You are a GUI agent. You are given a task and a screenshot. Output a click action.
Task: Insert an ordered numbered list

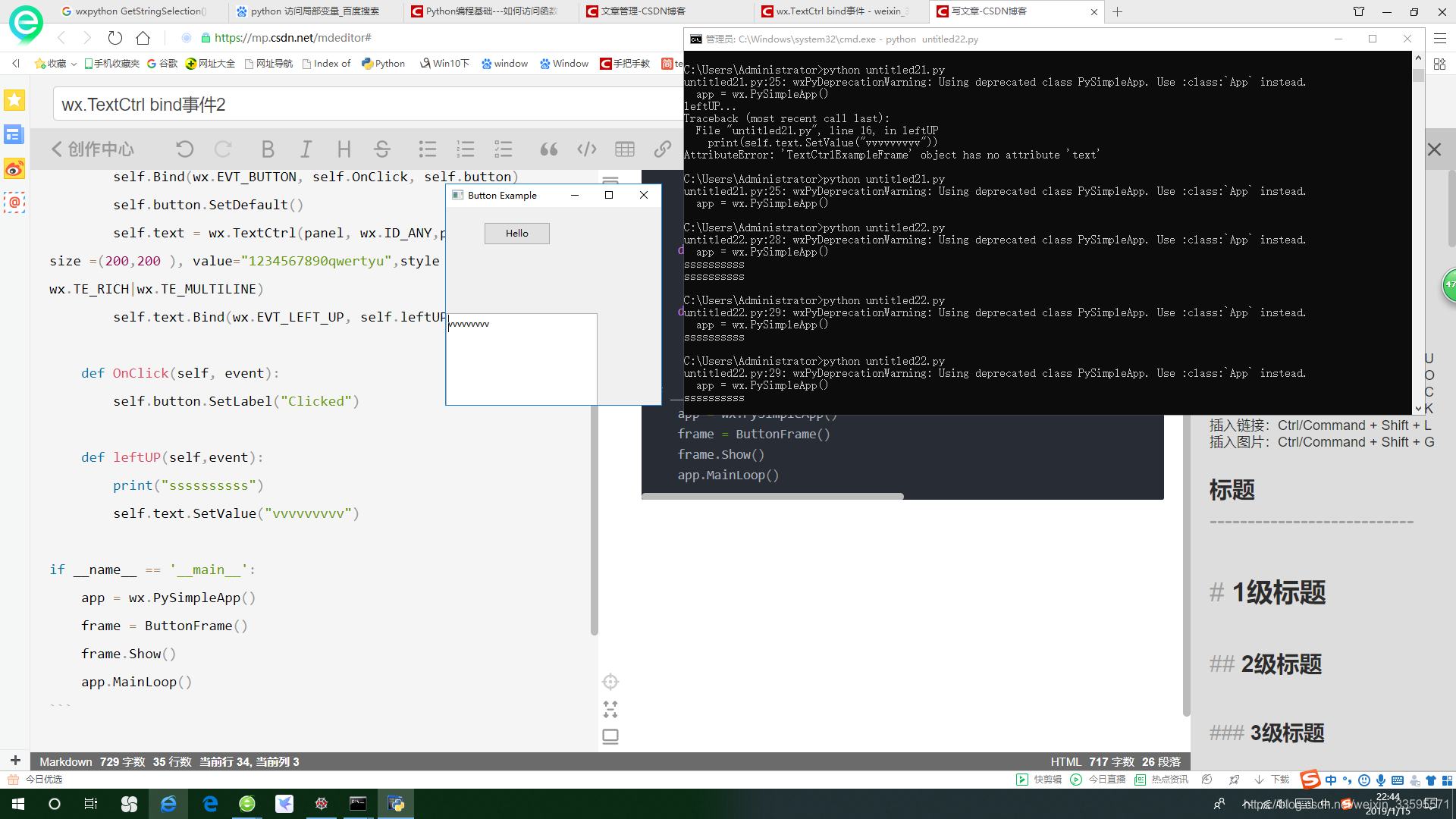click(466, 149)
